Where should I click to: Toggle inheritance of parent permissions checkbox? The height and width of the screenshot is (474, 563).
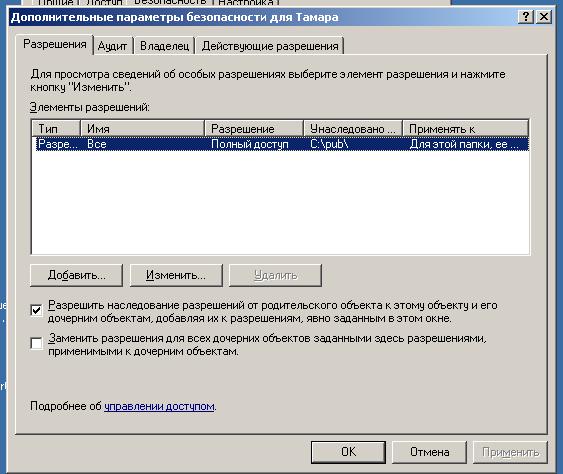(x=36, y=310)
